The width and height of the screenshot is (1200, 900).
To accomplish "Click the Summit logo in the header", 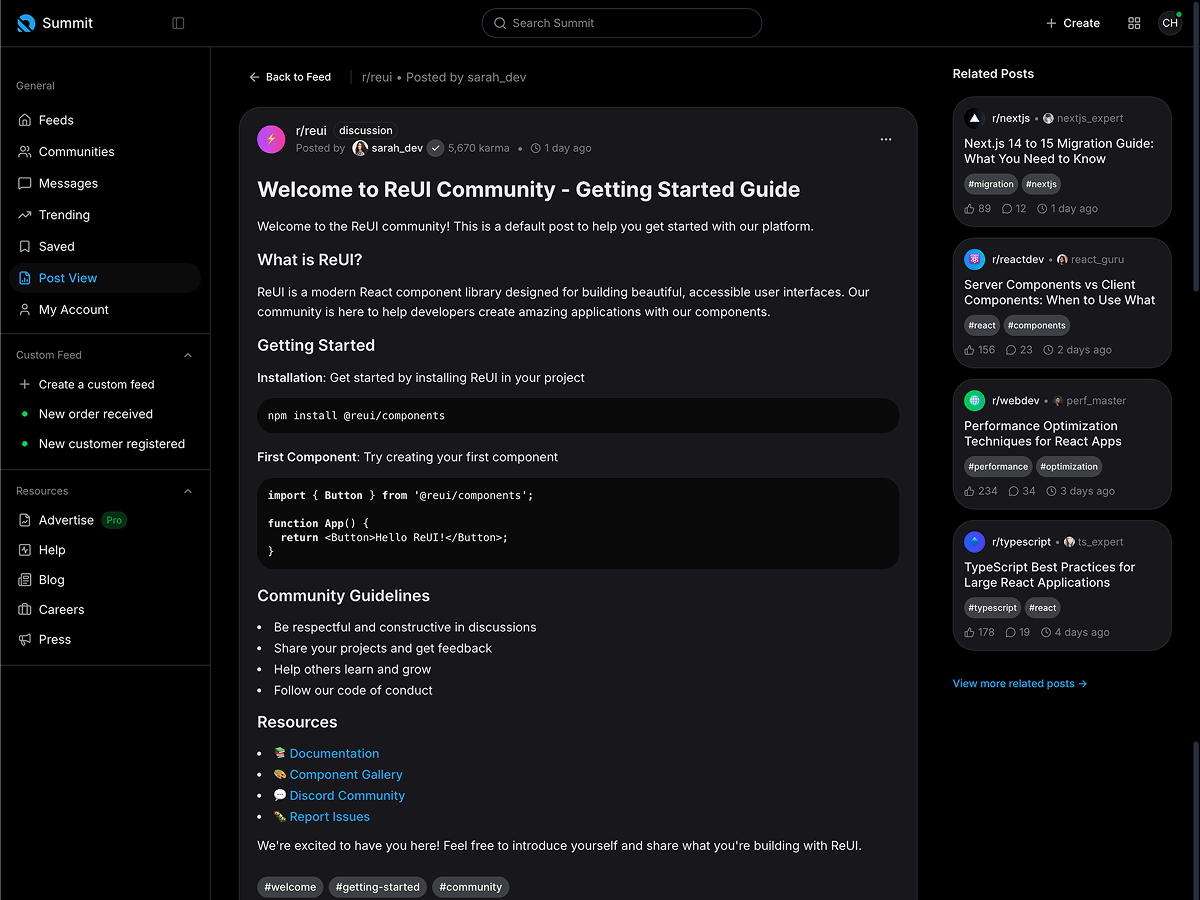I will pos(24,22).
